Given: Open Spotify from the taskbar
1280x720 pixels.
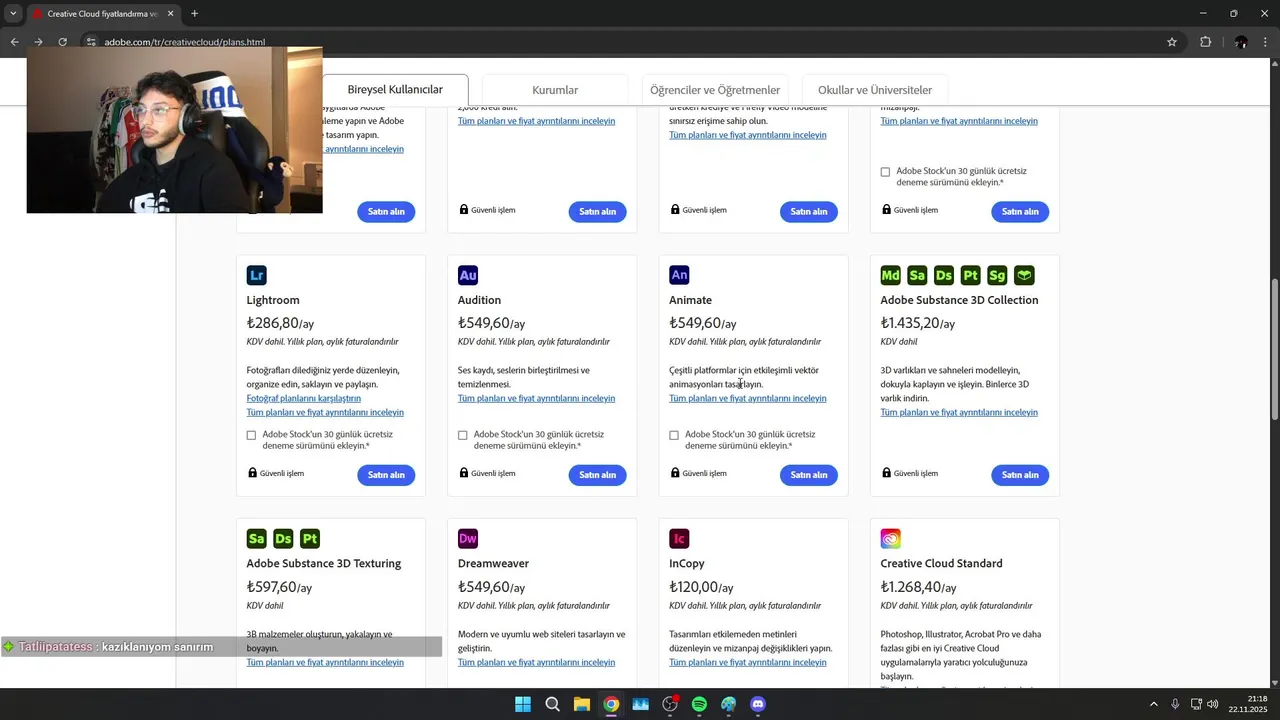Looking at the screenshot, I should (699, 704).
